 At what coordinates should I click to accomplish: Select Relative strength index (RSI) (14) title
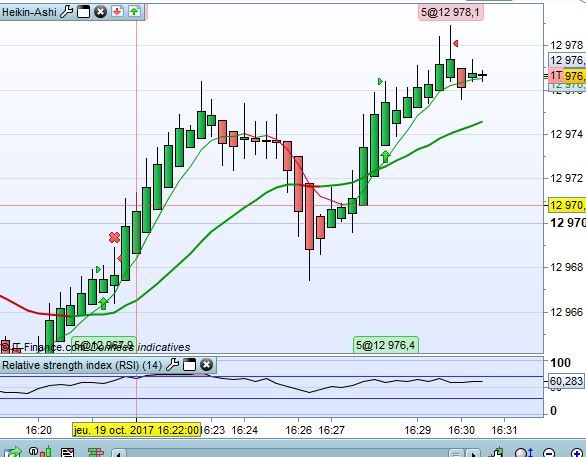pyautogui.click(x=82, y=365)
